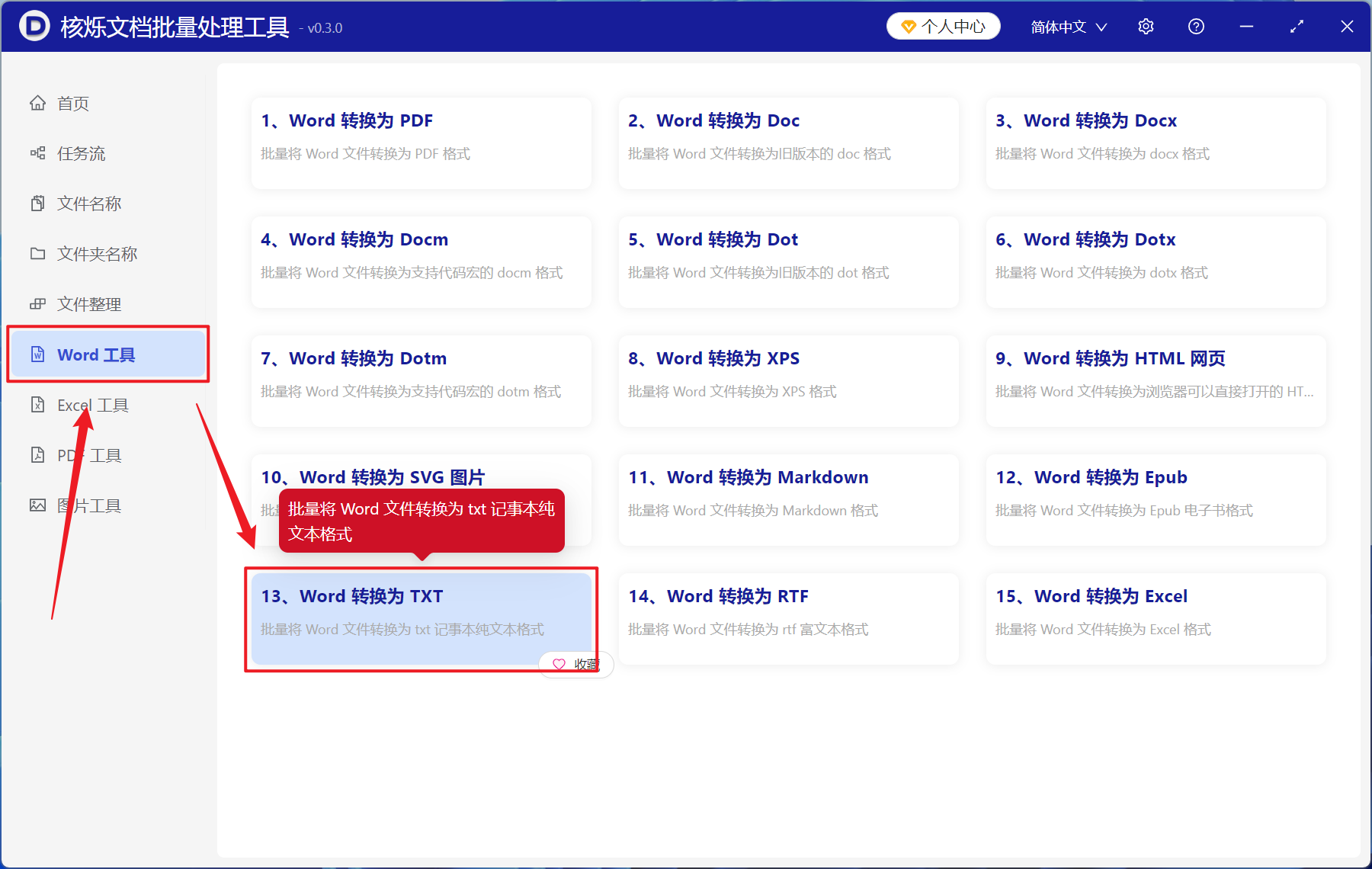Open Word 转换为 HTML 网页 card

click(x=1156, y=380)
